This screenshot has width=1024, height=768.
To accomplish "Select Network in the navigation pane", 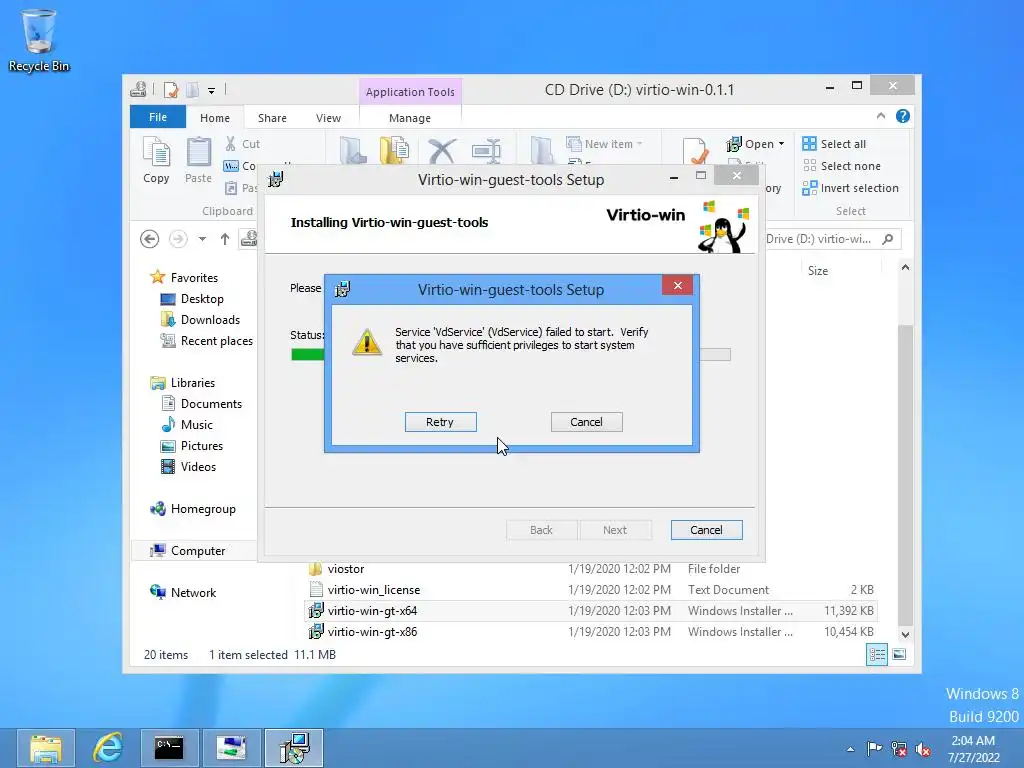I will pyautogui.click(x=183, y=592).
